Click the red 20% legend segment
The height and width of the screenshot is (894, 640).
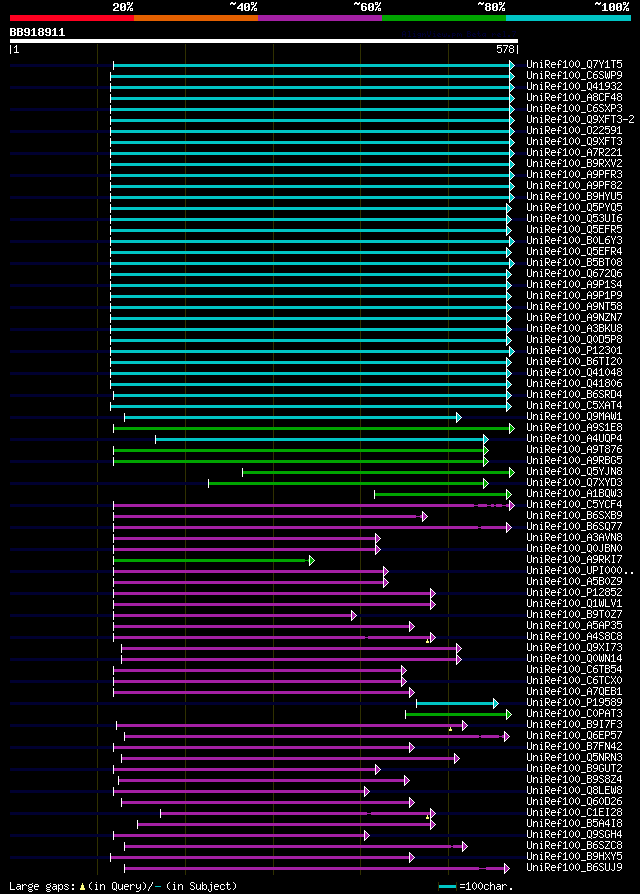72,18
